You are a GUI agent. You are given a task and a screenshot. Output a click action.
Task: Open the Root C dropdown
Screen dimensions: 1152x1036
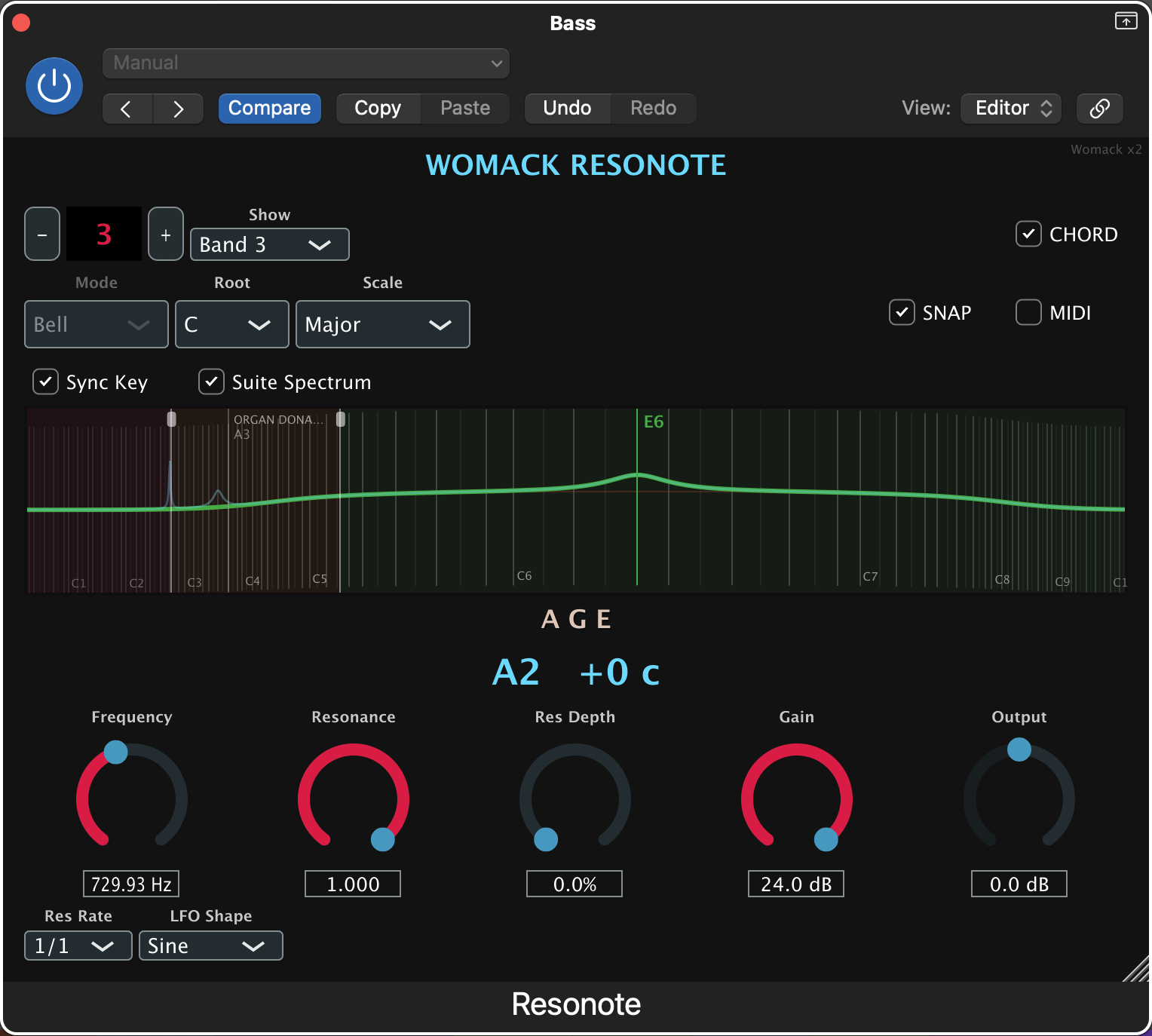232,324
